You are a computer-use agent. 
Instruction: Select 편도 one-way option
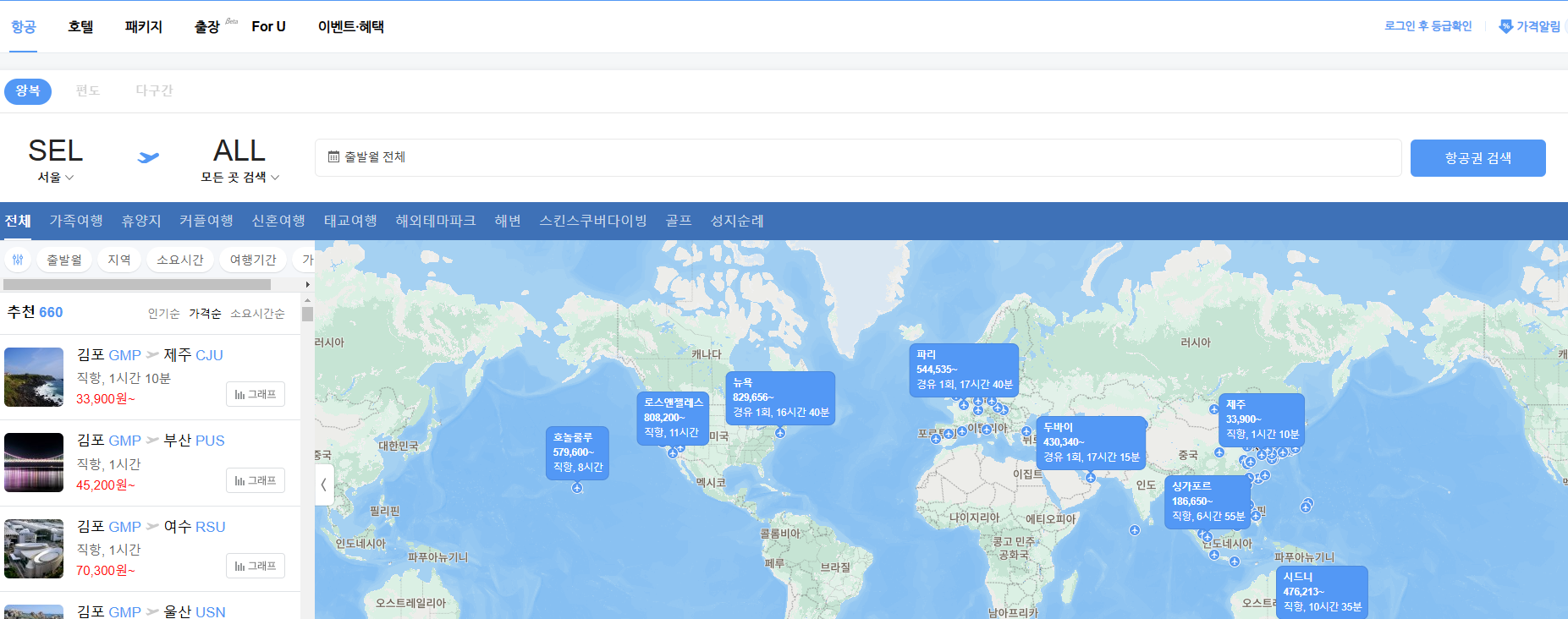pos(88,90)
